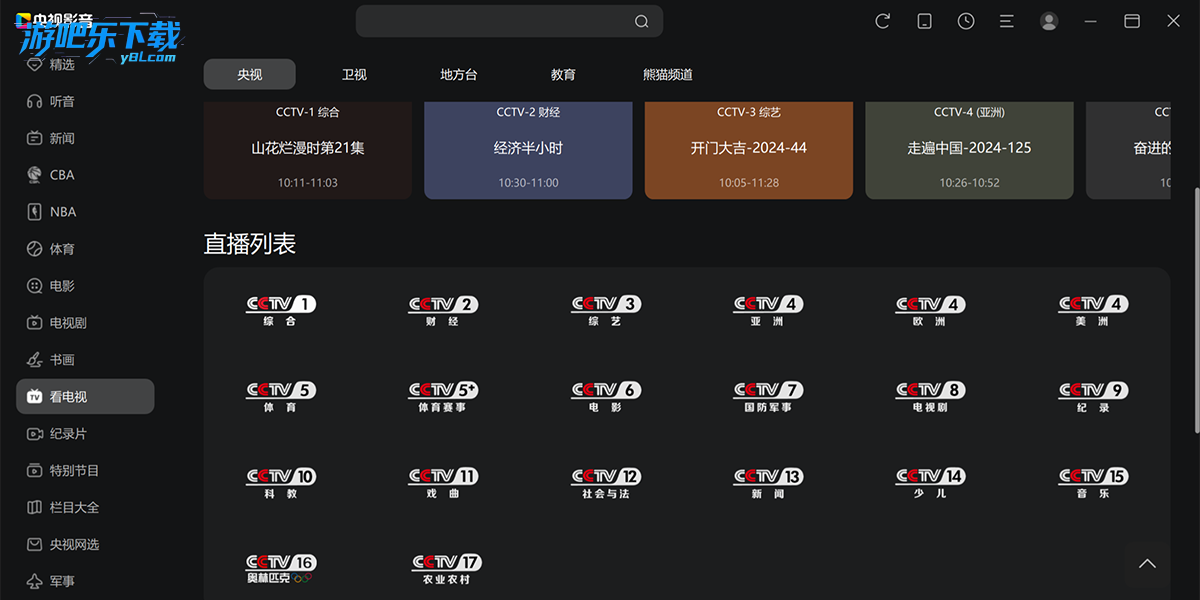Open CCTV-15 音乐 channel logo
Viewport: 1200px width, 600px height.
point(1093,483)
